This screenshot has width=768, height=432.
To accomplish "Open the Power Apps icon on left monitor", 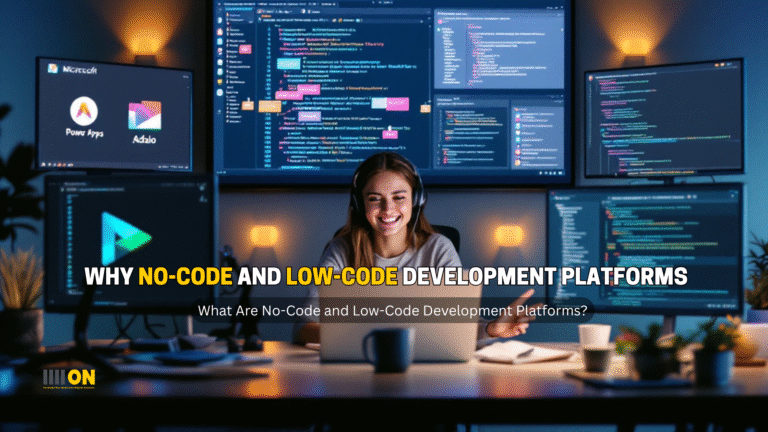I will click(83, 111).
